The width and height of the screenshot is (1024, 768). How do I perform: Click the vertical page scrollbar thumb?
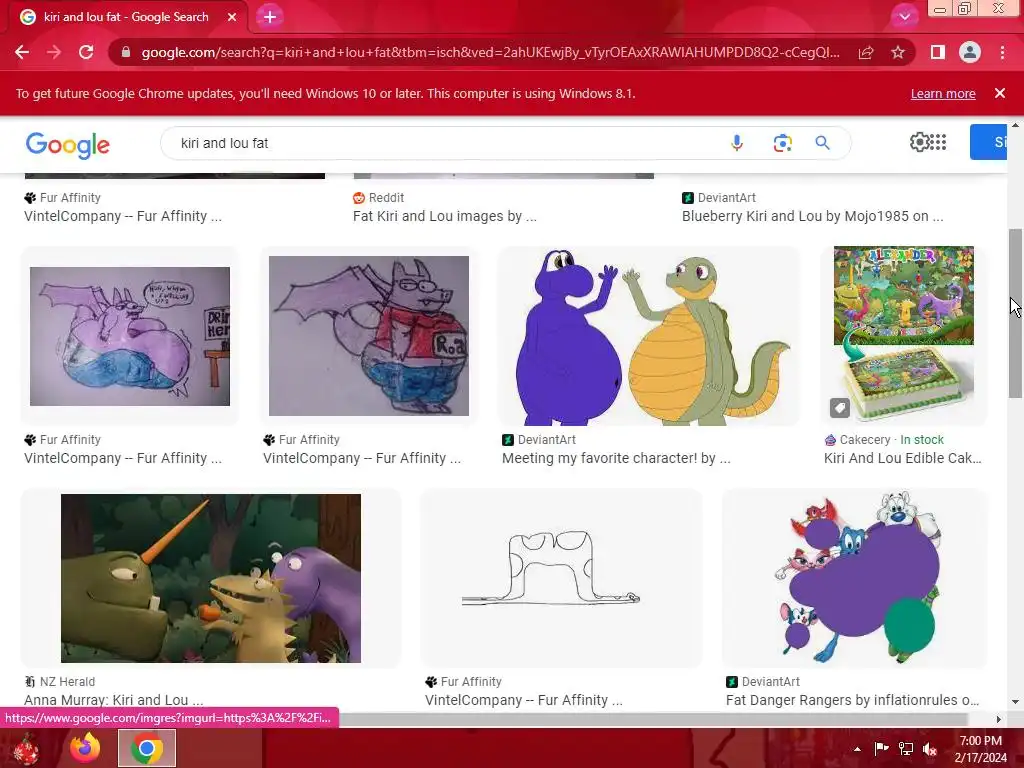[x=1015, y=313]
